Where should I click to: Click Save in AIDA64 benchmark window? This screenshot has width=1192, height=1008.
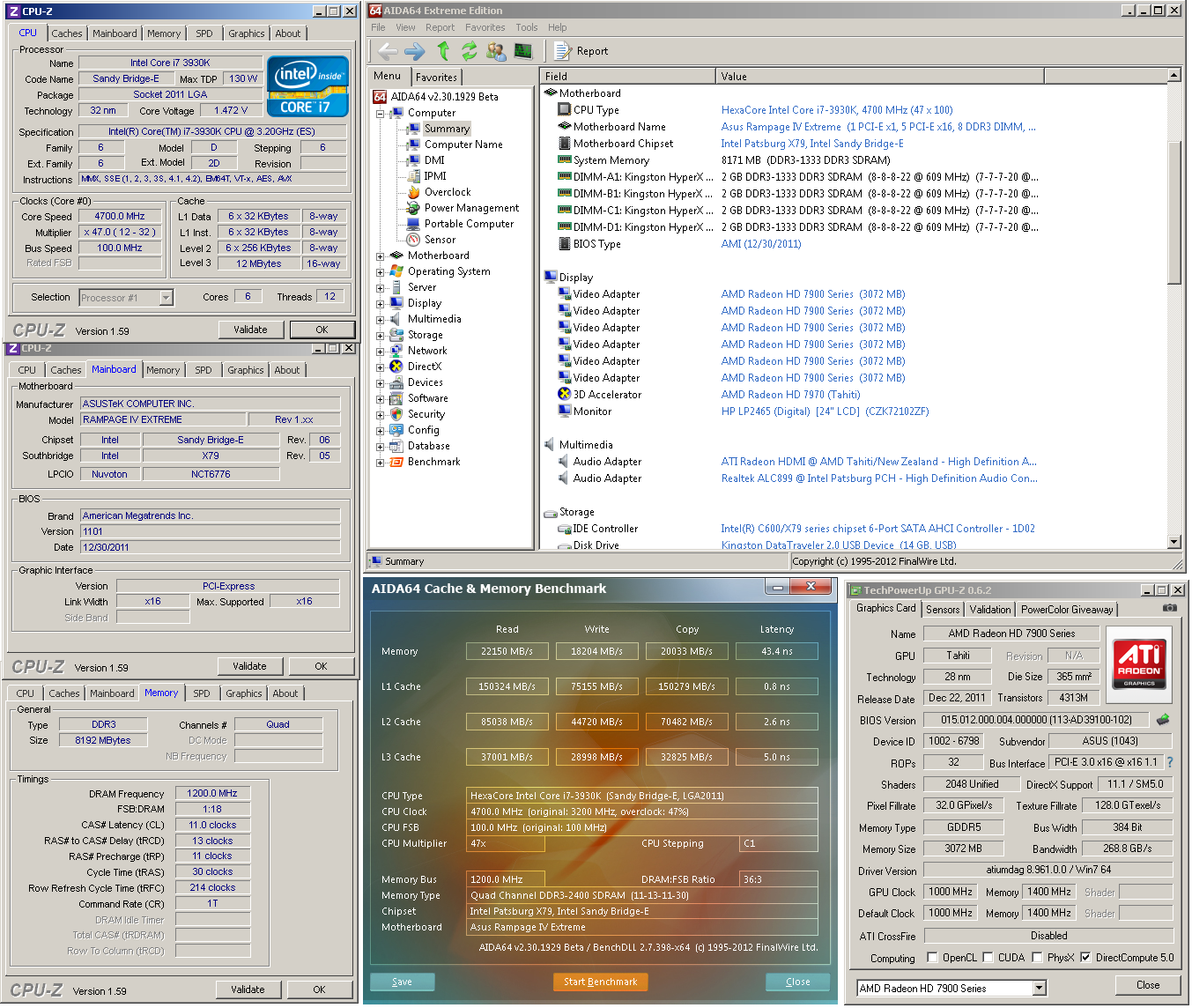402,982
